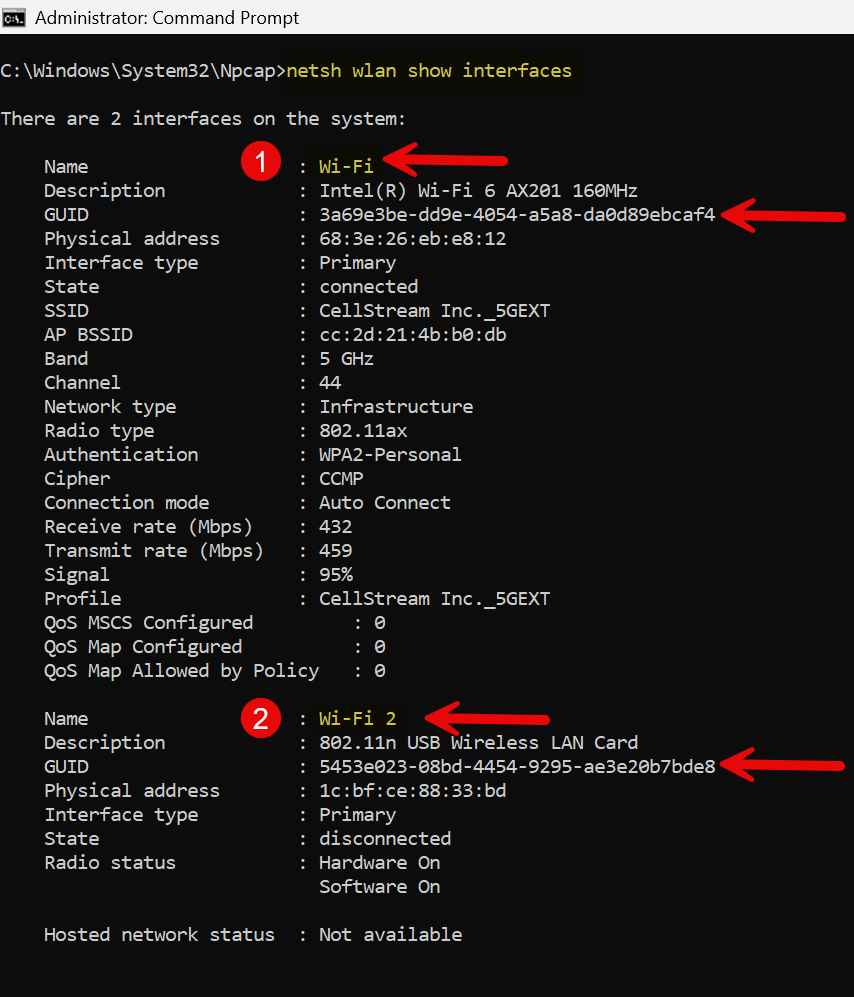Screen dimensions: 854x997
Task: Click the AP BSSID value cc:2d:21:4b:b0:db
Action: (x=412, y=335)
